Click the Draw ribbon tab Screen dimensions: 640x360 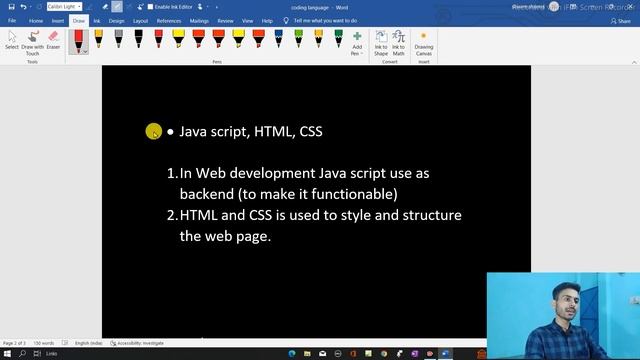pos(79,21)
